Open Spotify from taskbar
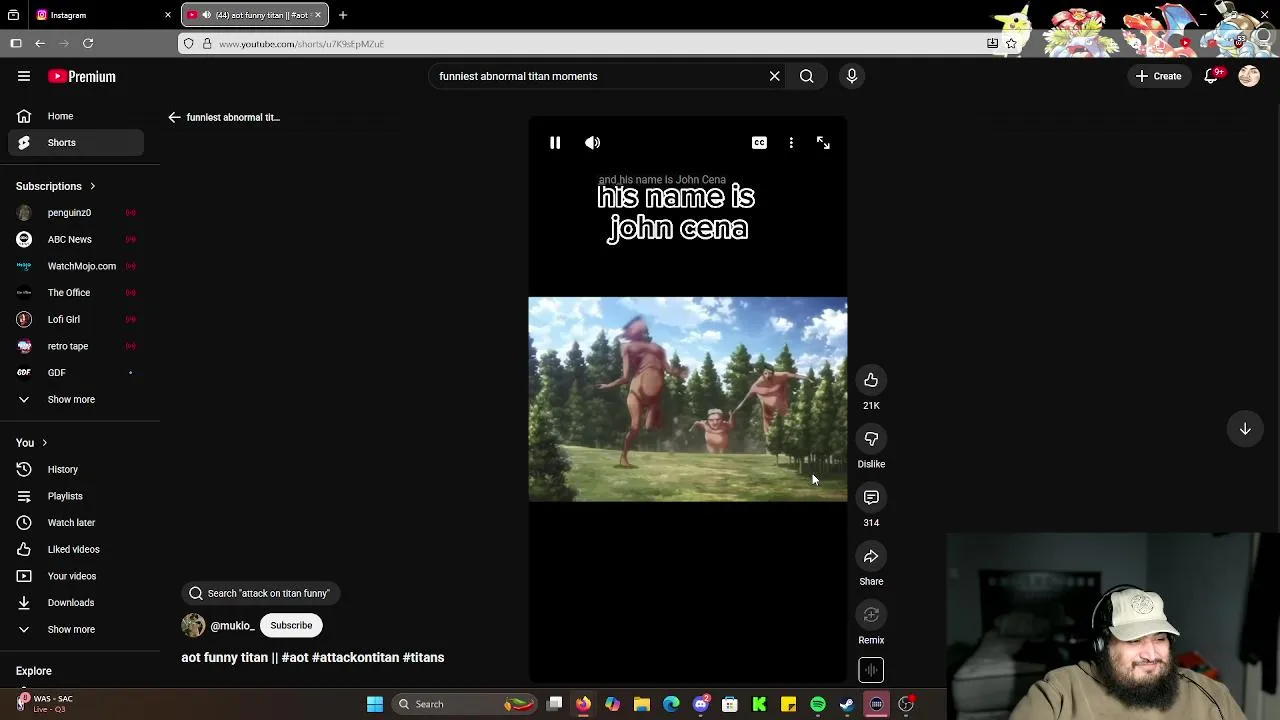 click(x=818, y=704)
